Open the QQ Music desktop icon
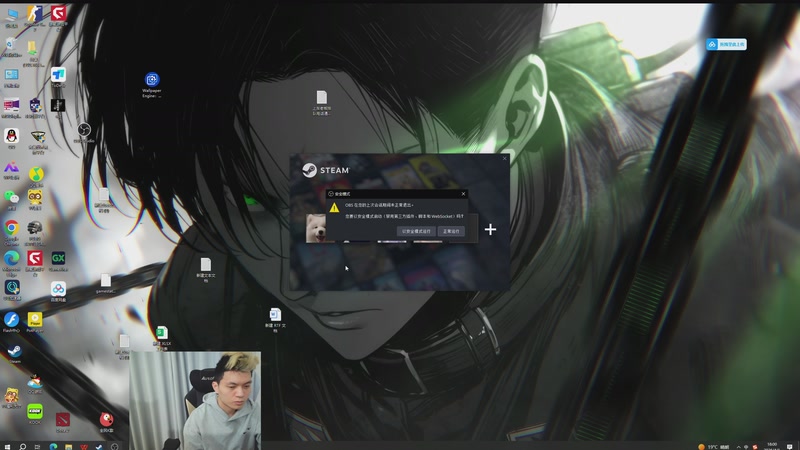The width and height of the screenshot is (800, 450). [x=35, y=177]
